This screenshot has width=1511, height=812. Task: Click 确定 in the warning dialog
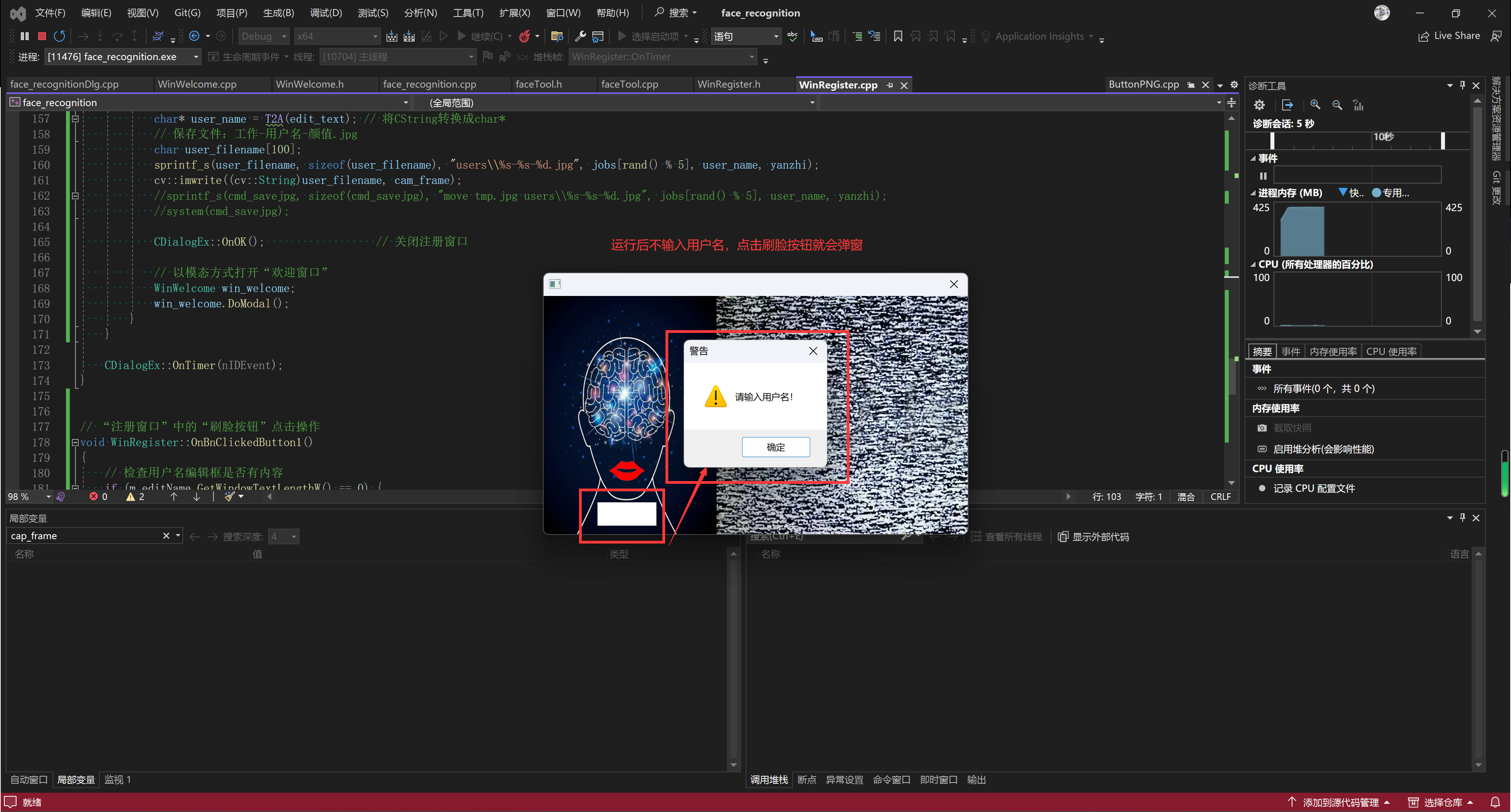click(x=776, y=447)
